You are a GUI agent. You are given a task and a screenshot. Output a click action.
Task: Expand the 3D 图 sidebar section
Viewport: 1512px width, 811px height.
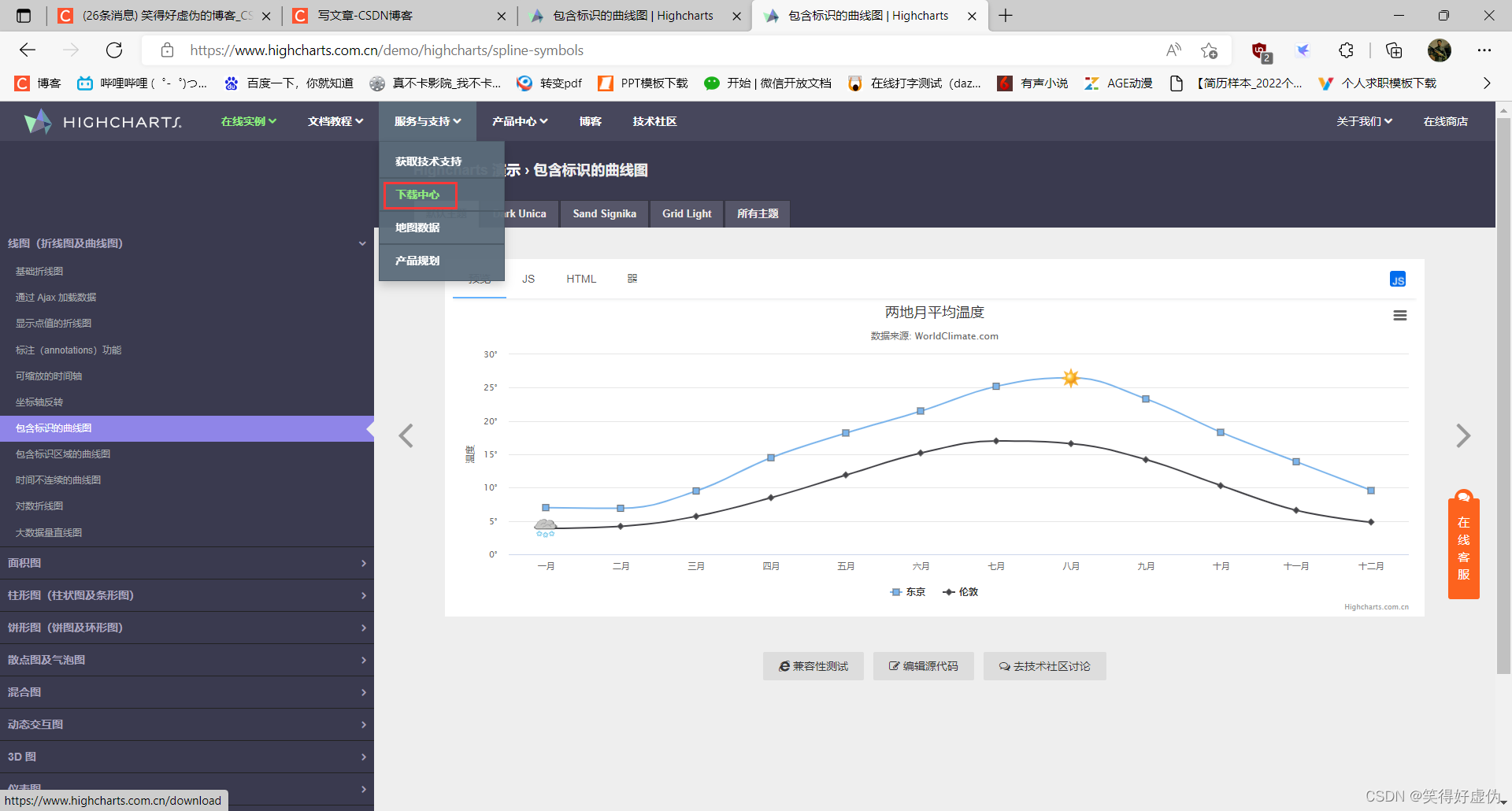pyautogui.click(x=187, y=757)
